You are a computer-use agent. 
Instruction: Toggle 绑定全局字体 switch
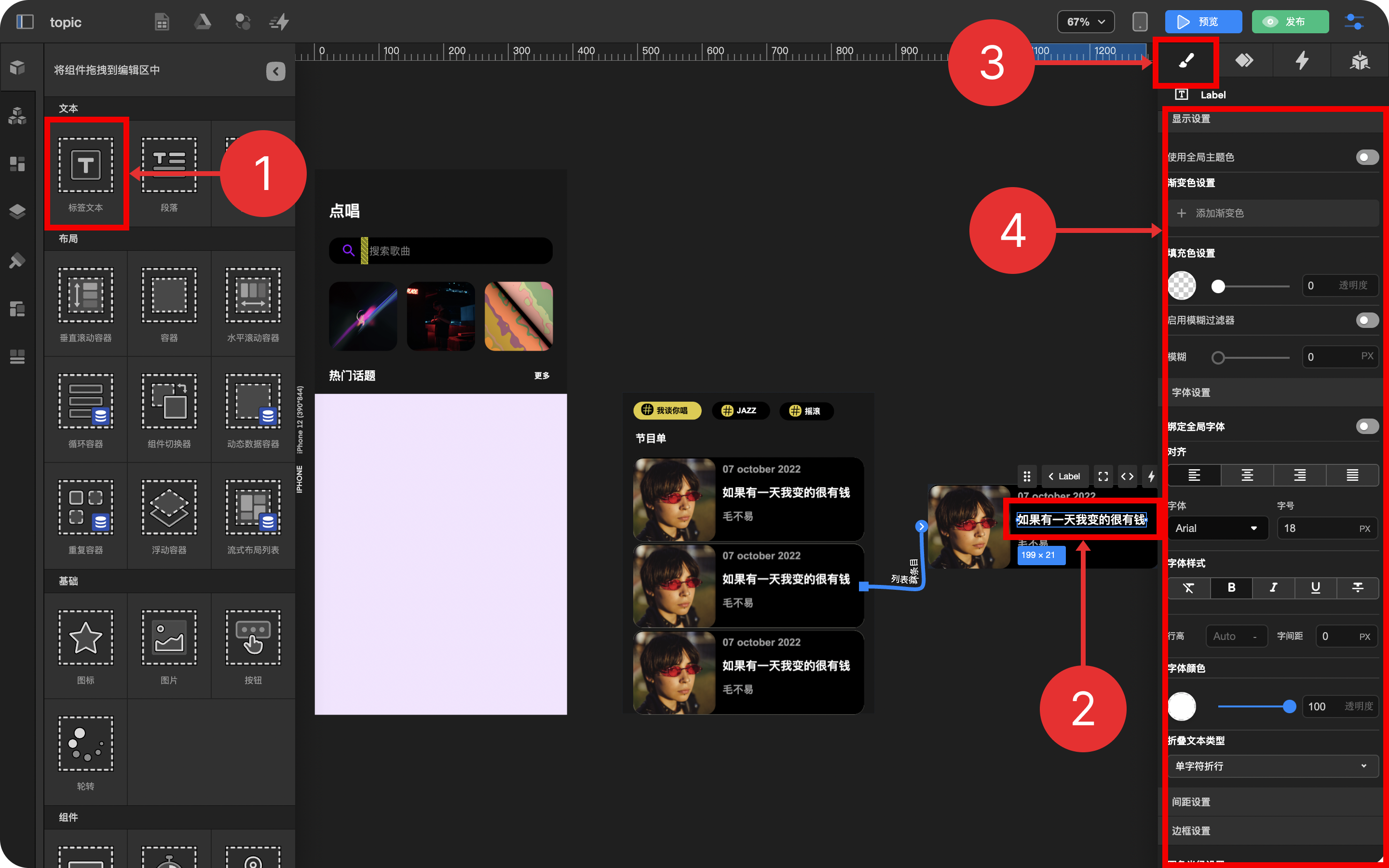(1367, 426)
